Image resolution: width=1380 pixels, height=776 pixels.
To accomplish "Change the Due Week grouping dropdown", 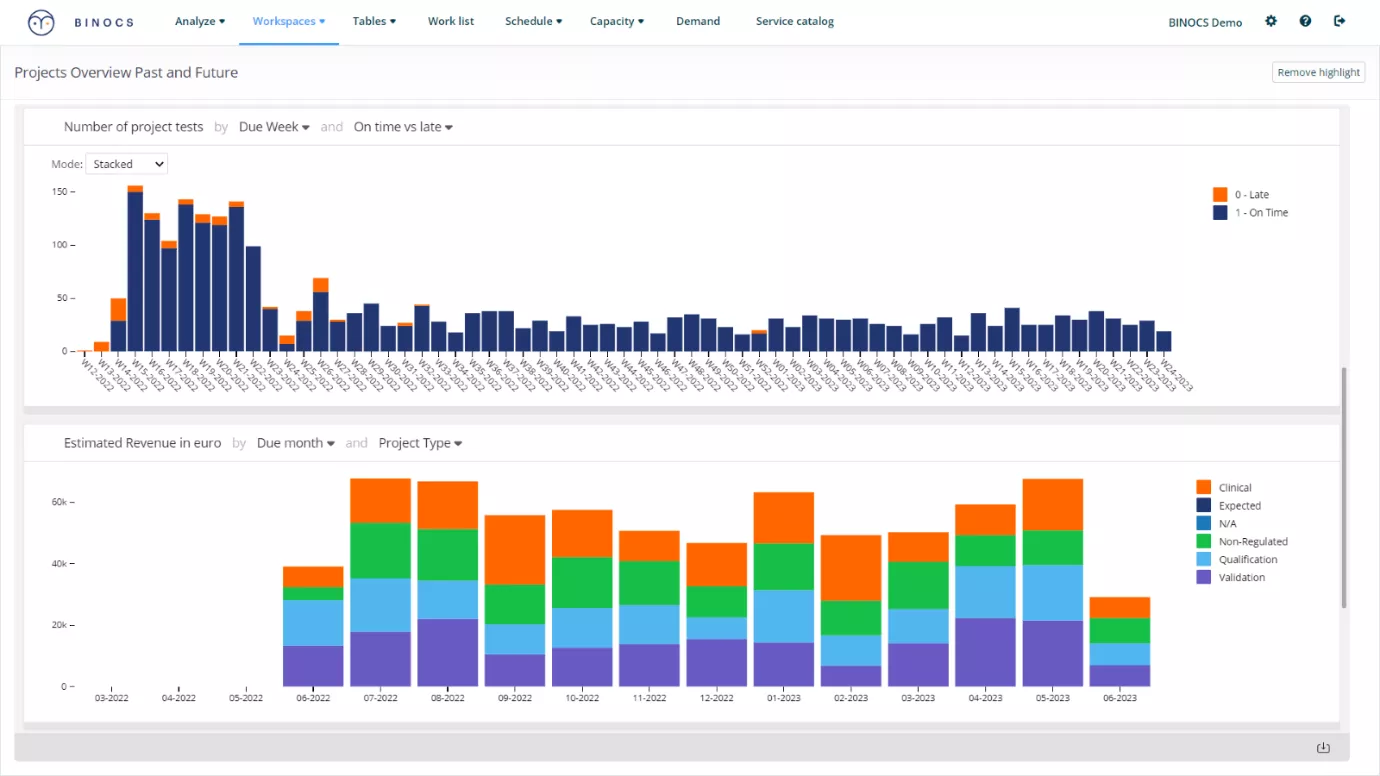I will tap(274, 127).
